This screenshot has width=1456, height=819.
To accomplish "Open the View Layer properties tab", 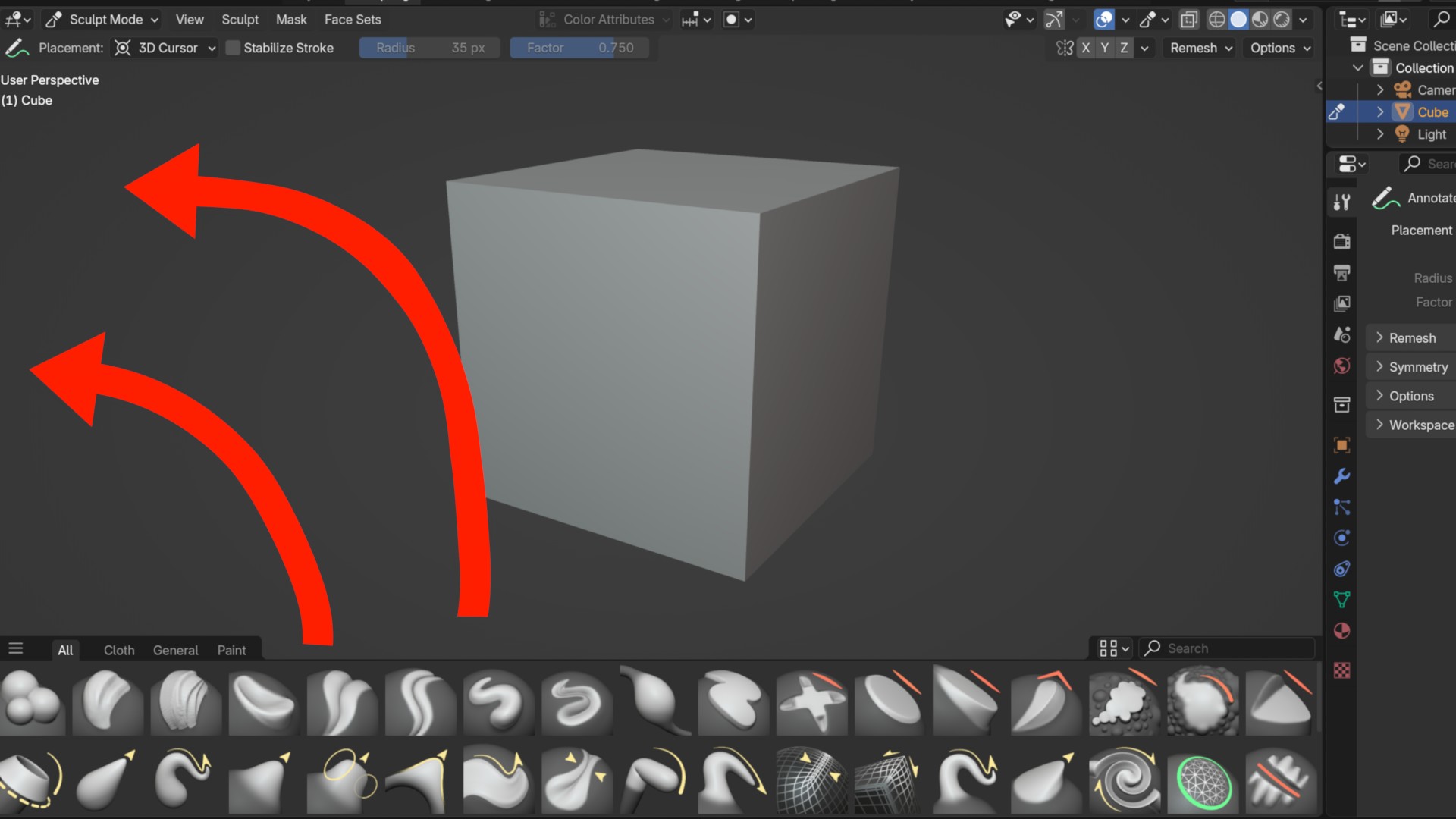I will click(x=1341, y=303).
